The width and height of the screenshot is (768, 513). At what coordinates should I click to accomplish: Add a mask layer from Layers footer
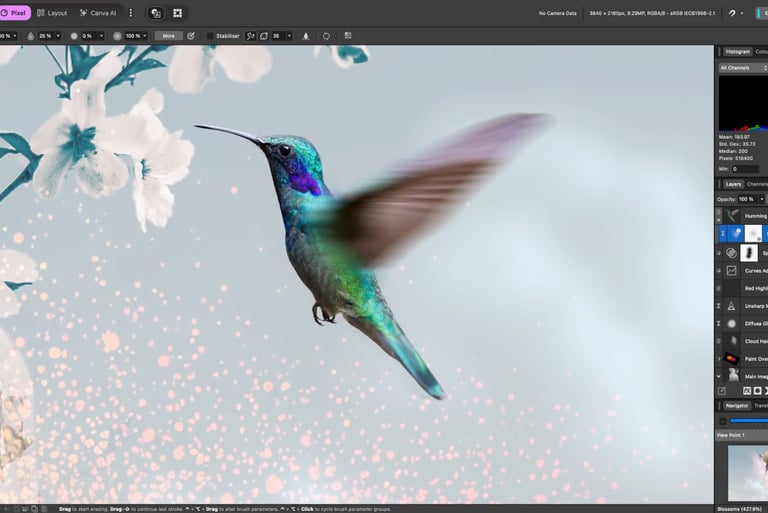tap(758, 391)
